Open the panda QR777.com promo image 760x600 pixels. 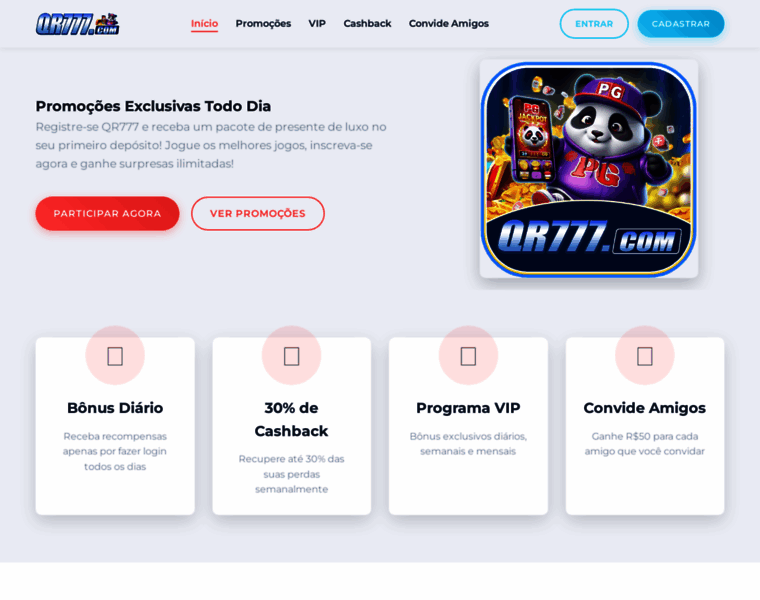tap(589, 169)
